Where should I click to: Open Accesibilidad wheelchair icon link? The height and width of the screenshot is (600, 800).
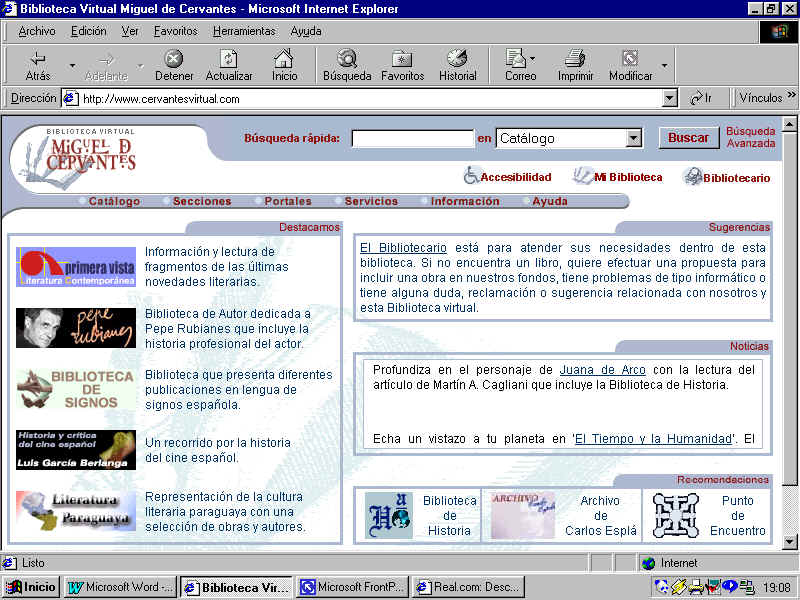pos(508,177)
